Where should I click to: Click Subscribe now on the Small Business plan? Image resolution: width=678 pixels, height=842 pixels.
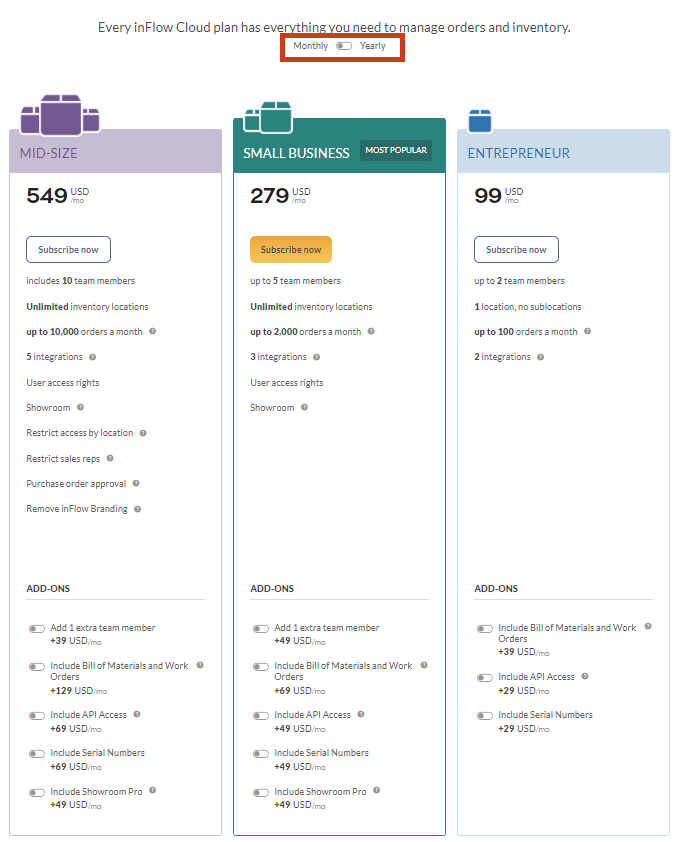[x=291, y=250]
